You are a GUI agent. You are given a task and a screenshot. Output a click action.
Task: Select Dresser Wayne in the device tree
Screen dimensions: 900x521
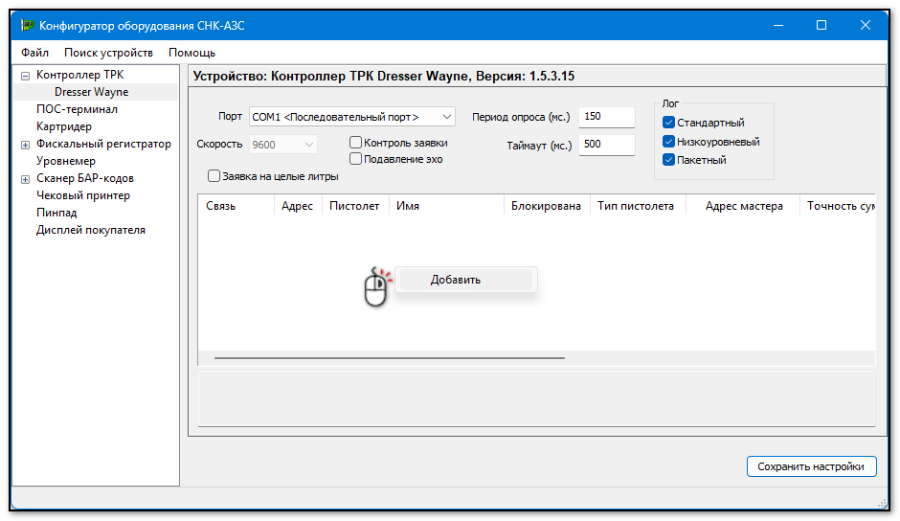pyautogui.click(x=91, y=92)
